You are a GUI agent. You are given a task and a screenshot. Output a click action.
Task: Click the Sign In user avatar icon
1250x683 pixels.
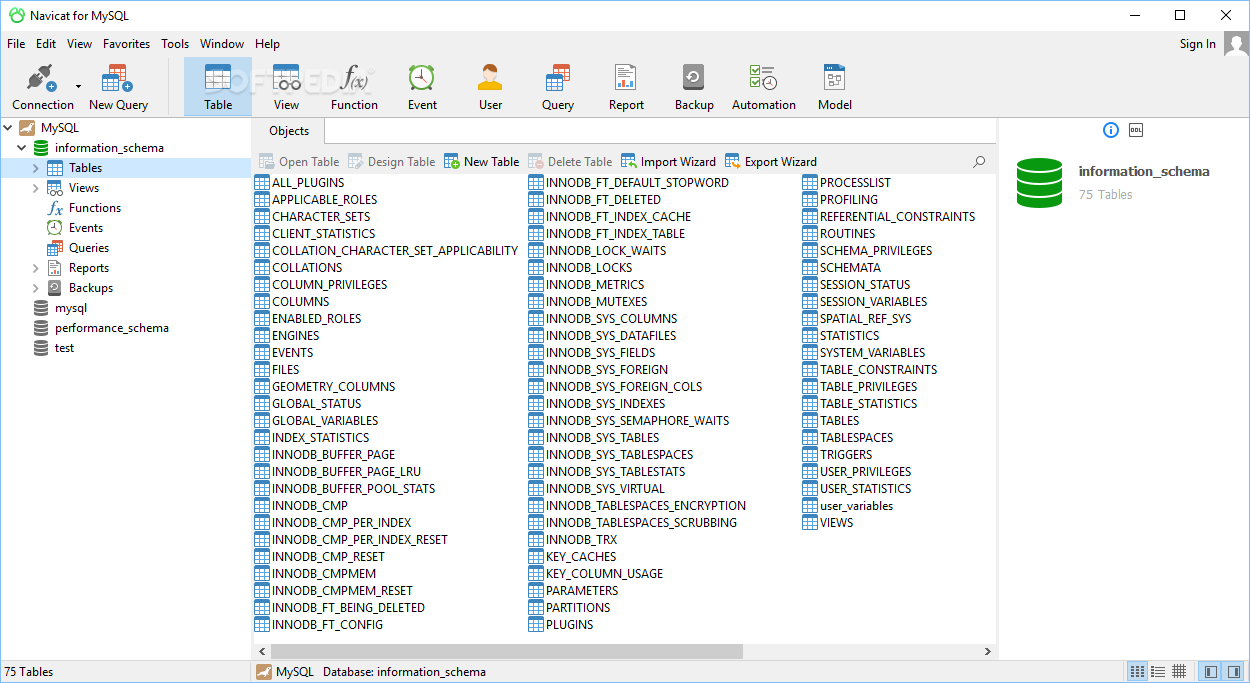point(1236,44)
